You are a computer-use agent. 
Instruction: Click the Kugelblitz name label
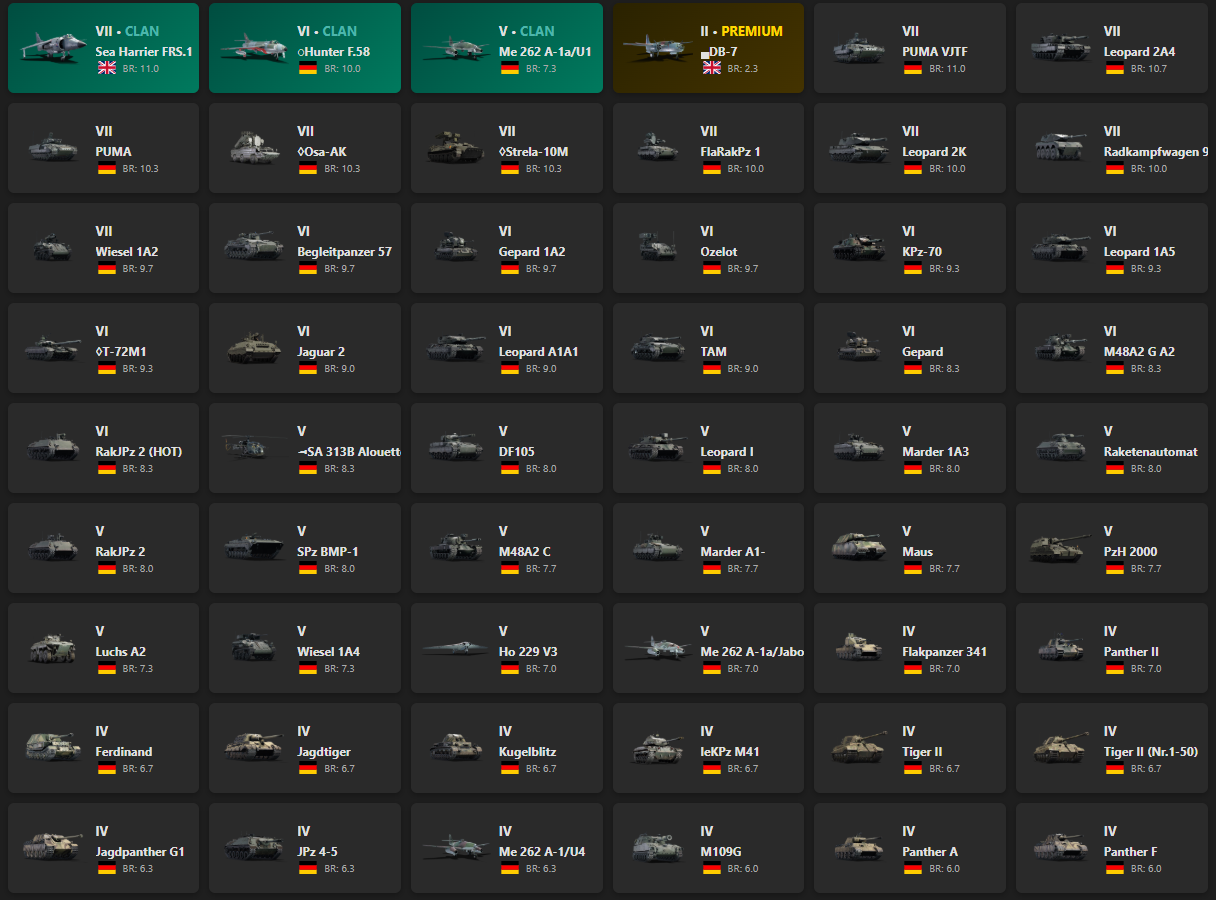[x=527, y=751]
